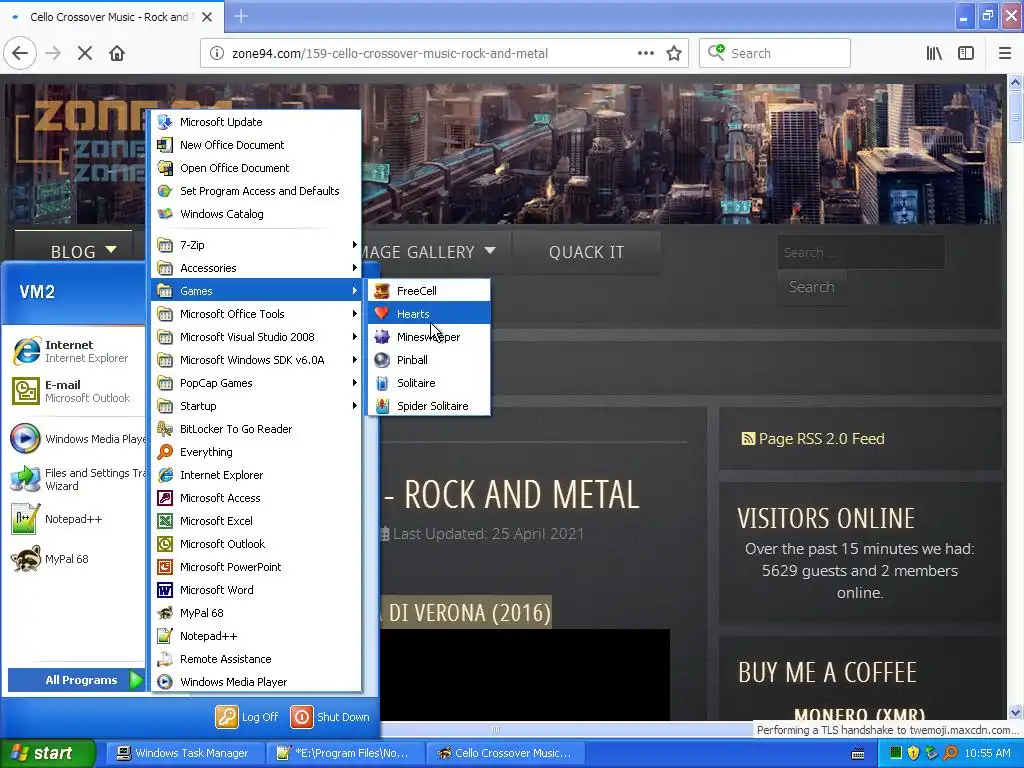1024x768 pixels.
Task: Open pinned Notepad++ in Start menu left pane
Action: coord(76,519)
